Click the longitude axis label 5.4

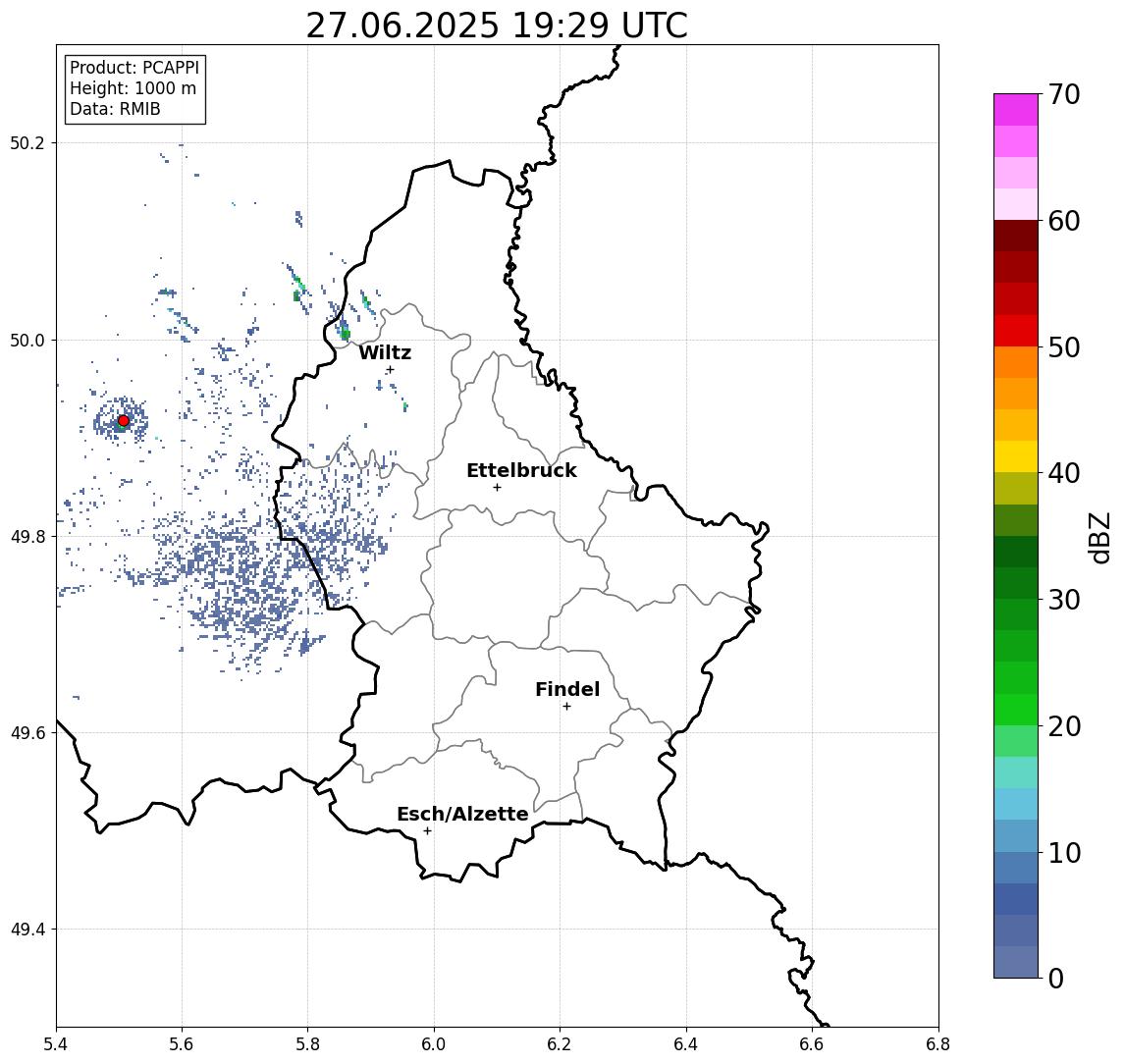tap(56, 1044)
